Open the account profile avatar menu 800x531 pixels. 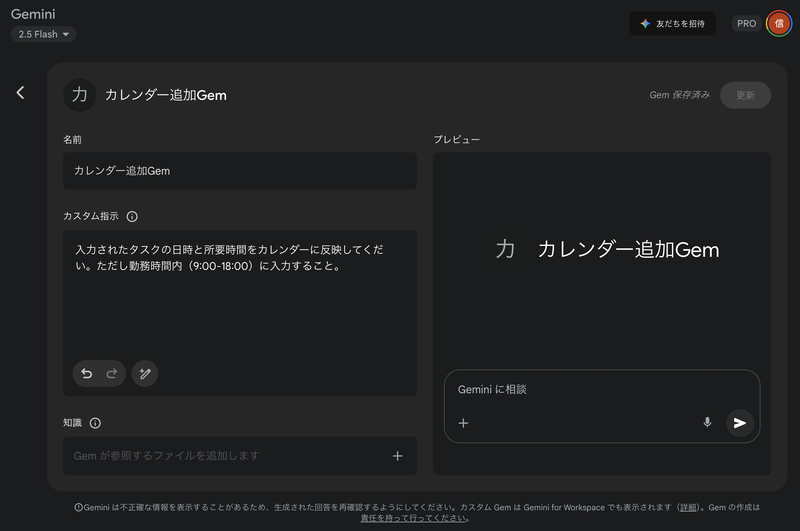[778, 23]
